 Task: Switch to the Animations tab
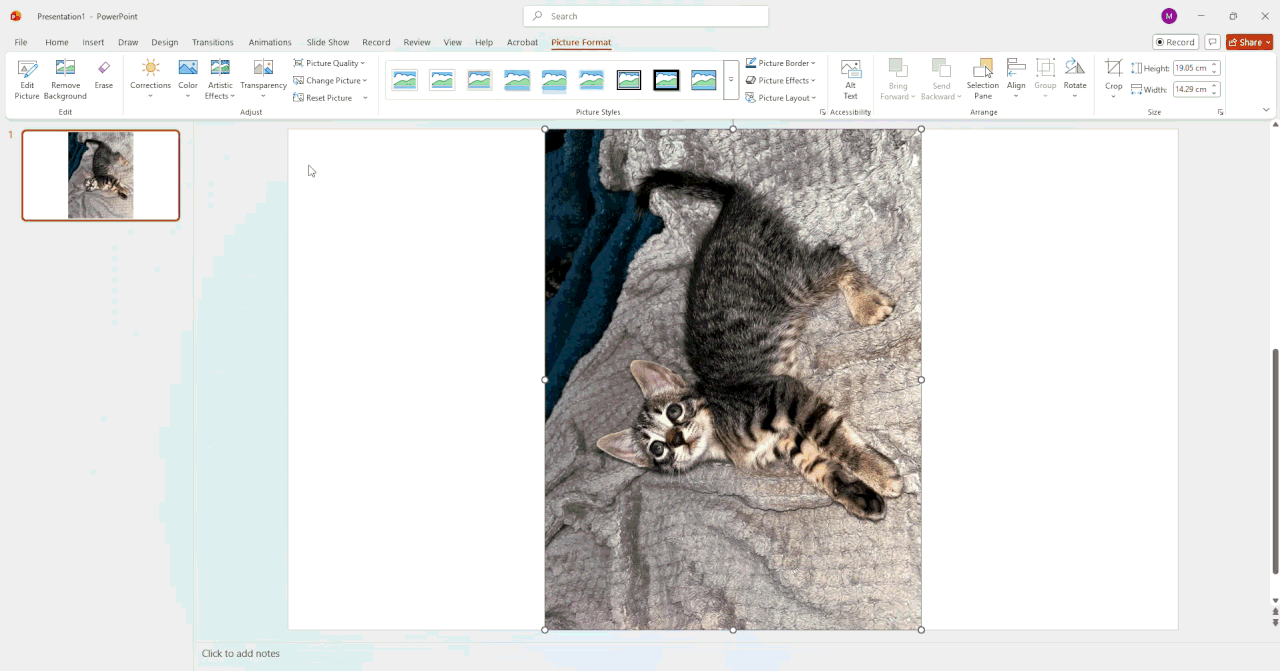pos(270,42)
